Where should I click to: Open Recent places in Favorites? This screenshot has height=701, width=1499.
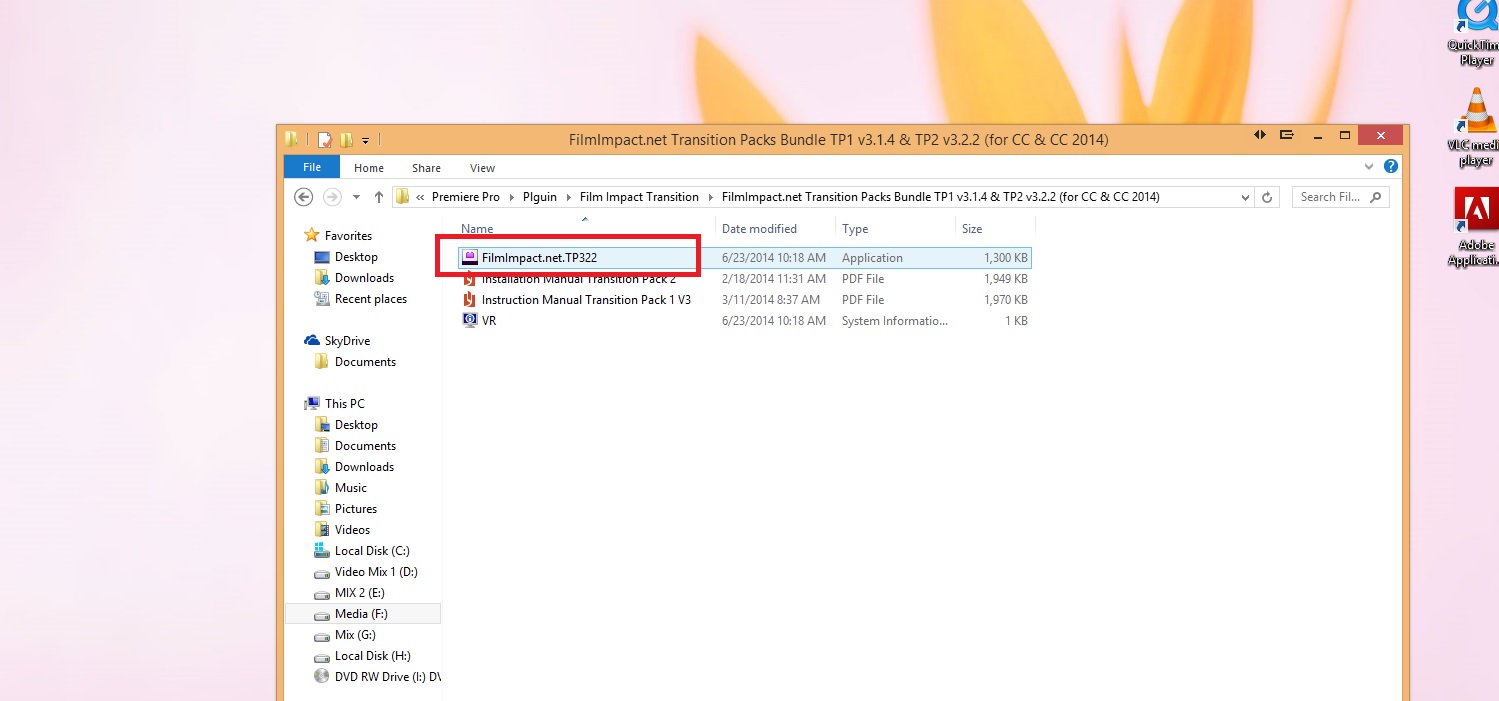point(371,299)
